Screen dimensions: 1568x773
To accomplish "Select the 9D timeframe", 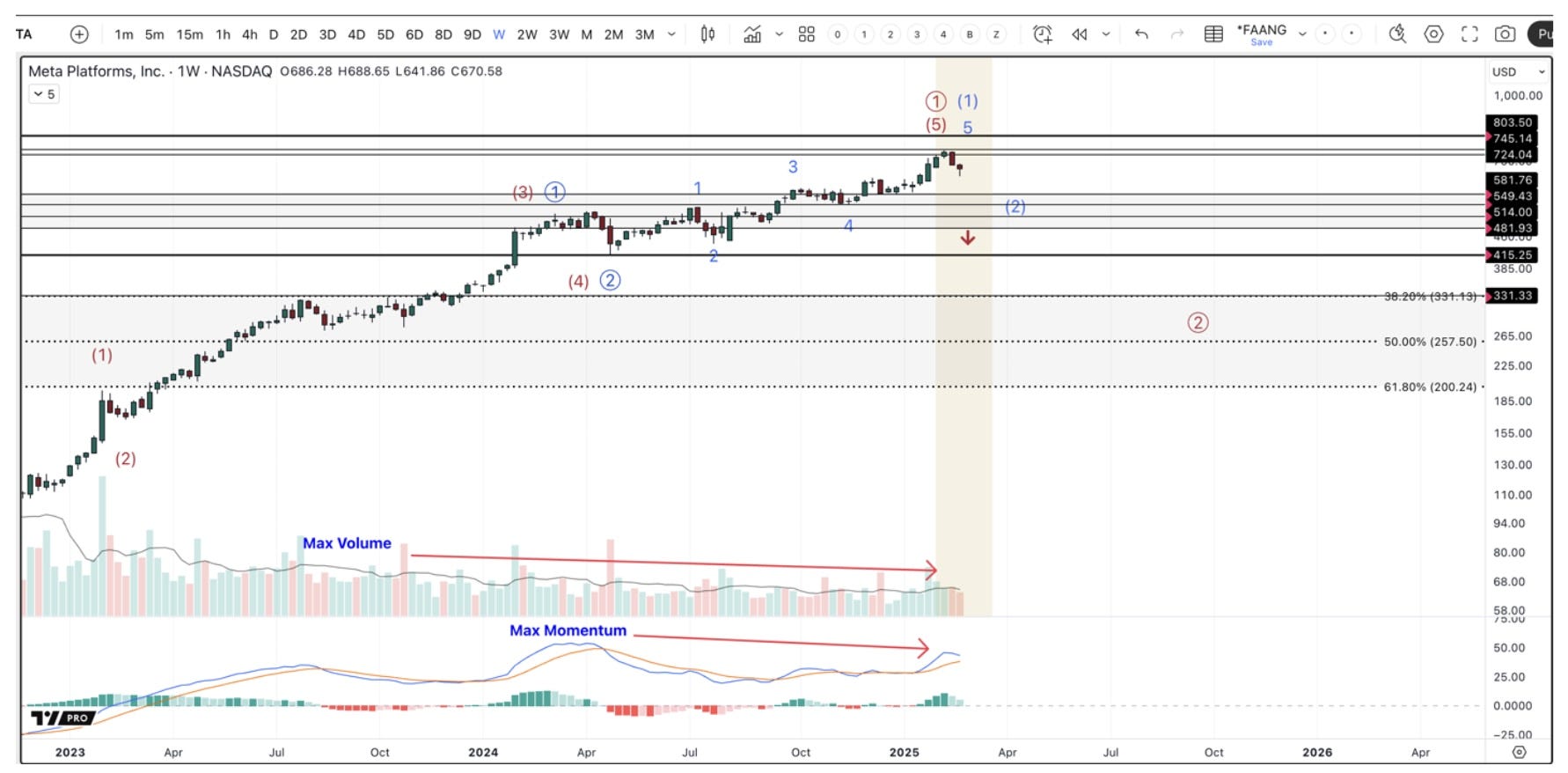I will click(x=473, y=34).
